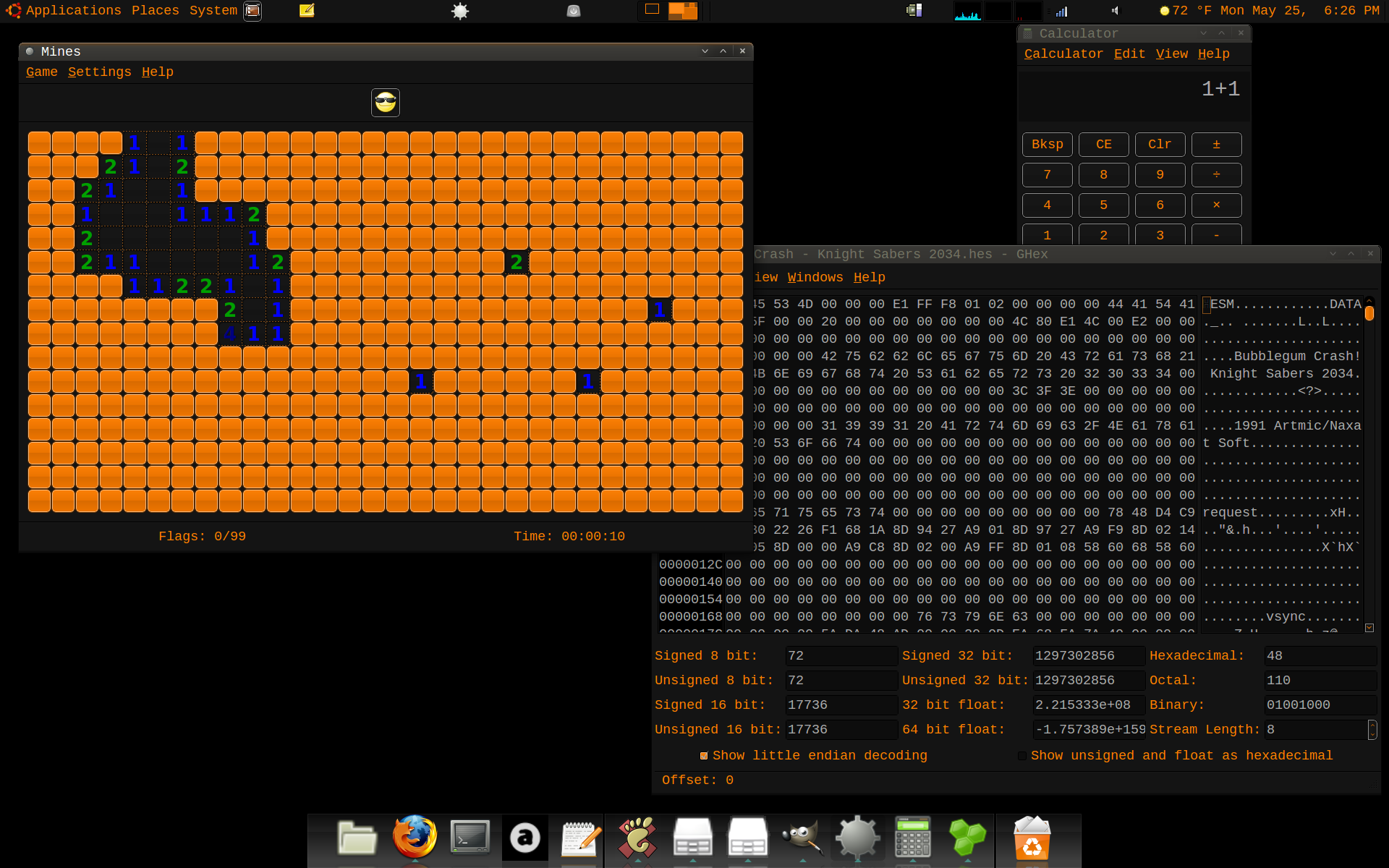
Task: Click 'Time: 00:00:10' in Mines status bar
Action: 569,537
